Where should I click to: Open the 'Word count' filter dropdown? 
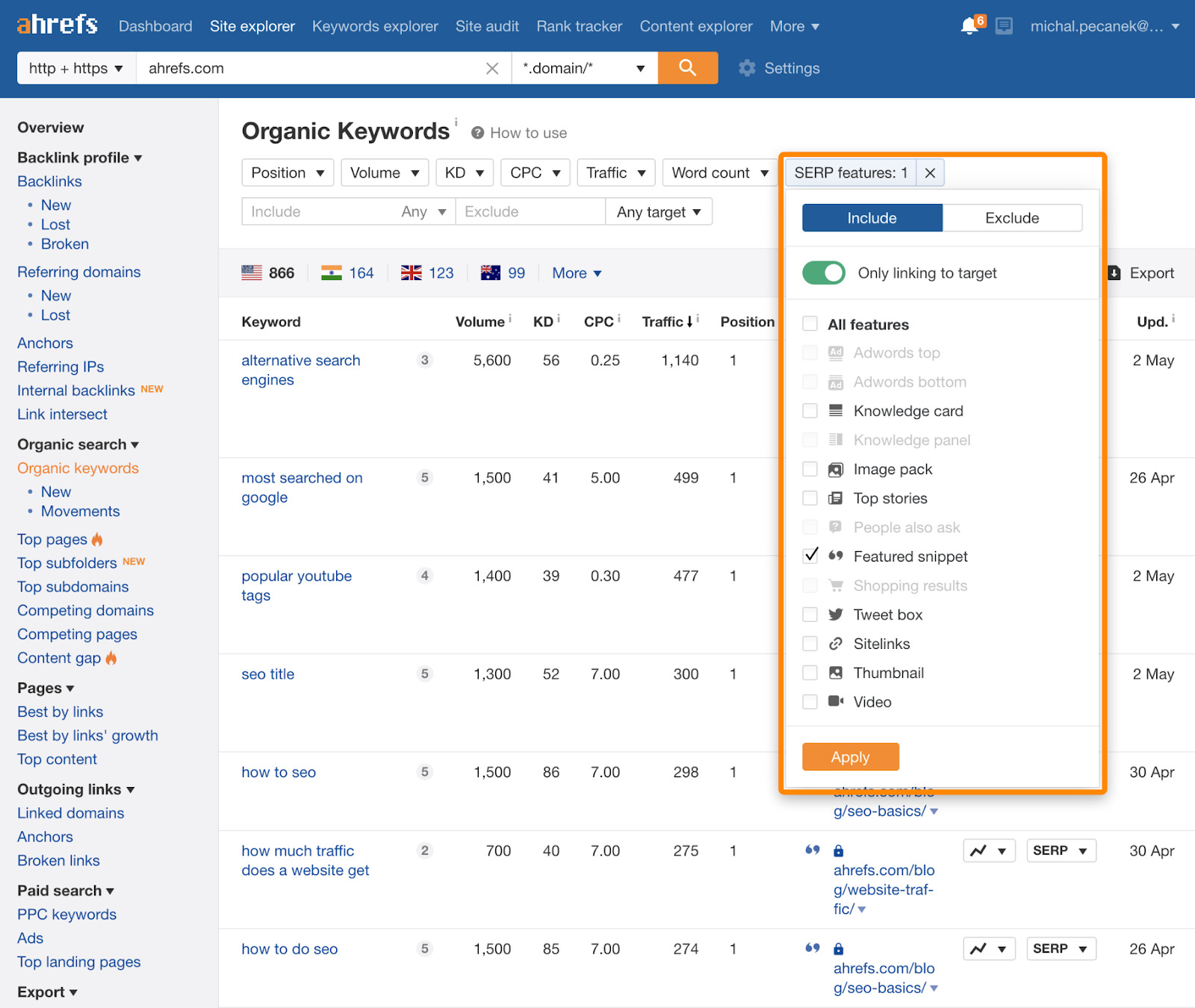[x=719, y=172]
